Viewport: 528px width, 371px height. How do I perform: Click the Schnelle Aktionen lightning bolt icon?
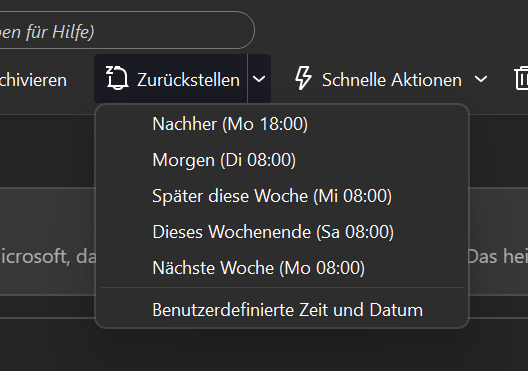click(303, 78)
